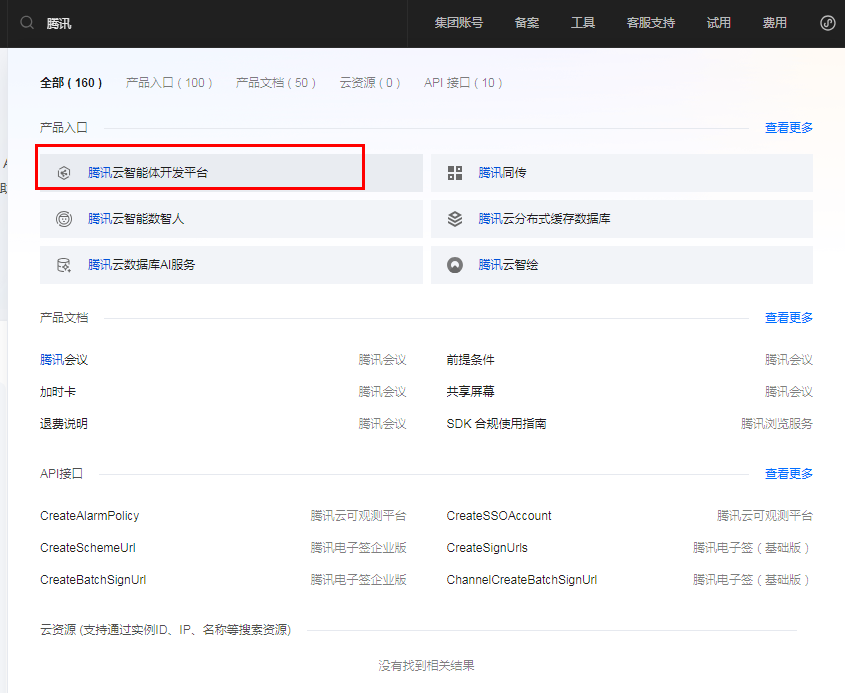Click 腾讯会议 label beside 共享屏幕
This screenshot has height=693, width=845.
(x=788, y=392)
